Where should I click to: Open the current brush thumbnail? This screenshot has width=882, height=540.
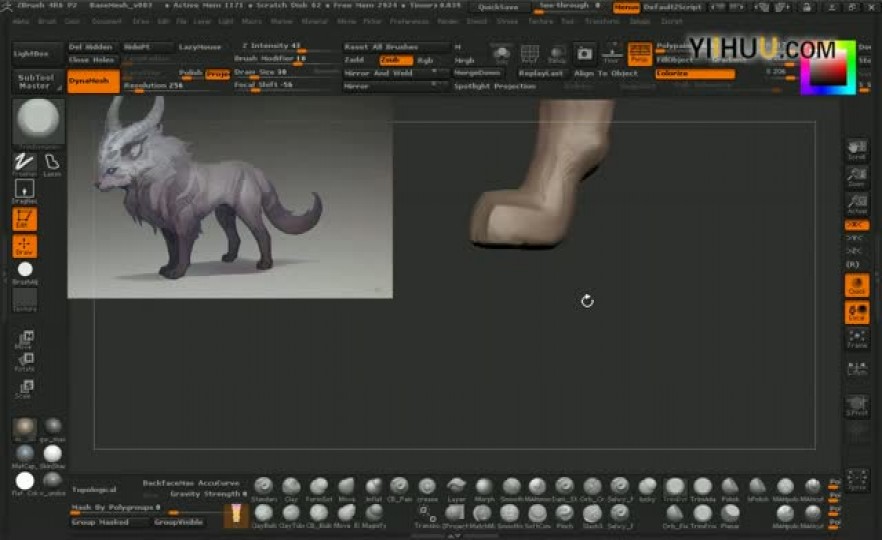(38, 120)
